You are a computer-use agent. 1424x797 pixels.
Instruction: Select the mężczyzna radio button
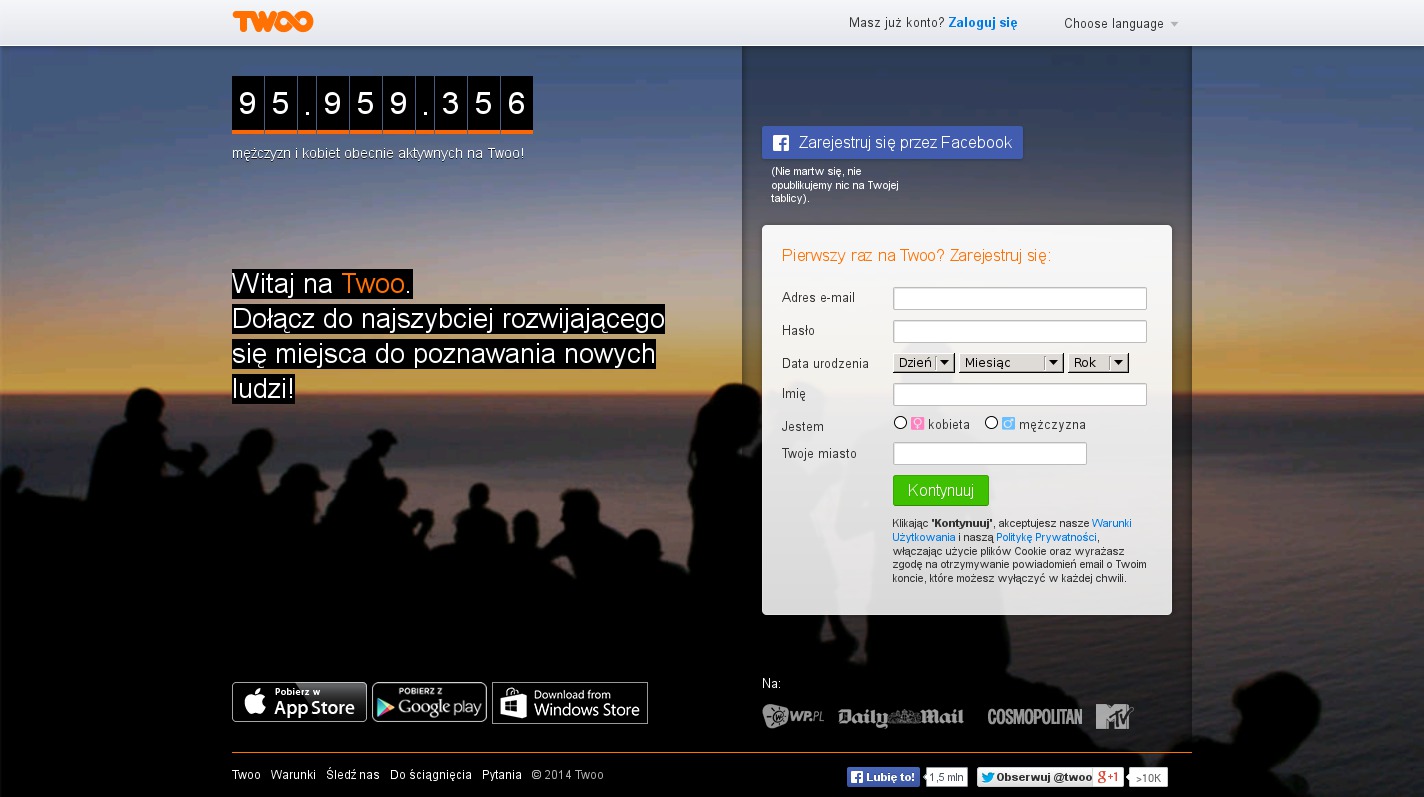(991, 423)
